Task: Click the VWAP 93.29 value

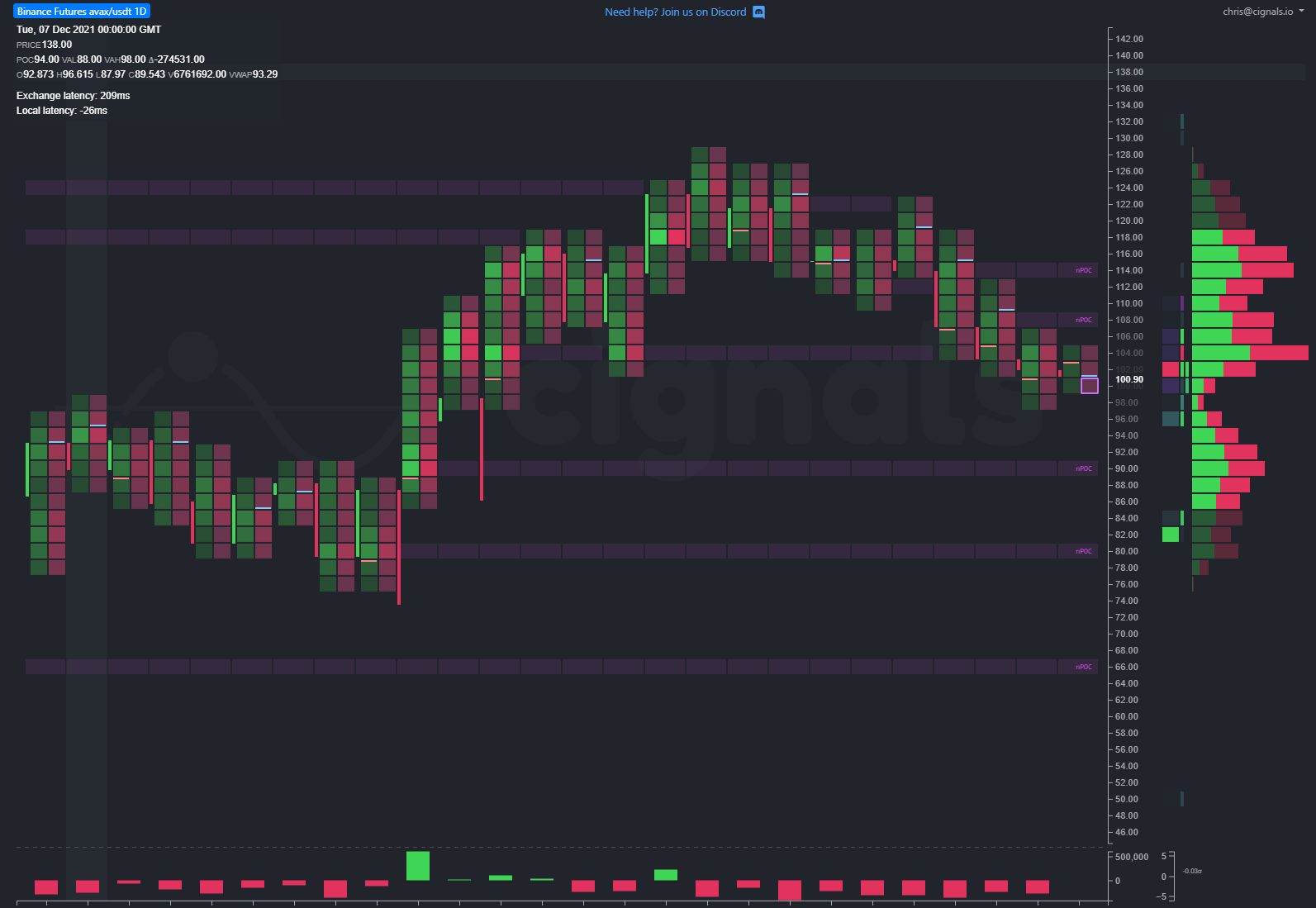Action: pos(265,74)
